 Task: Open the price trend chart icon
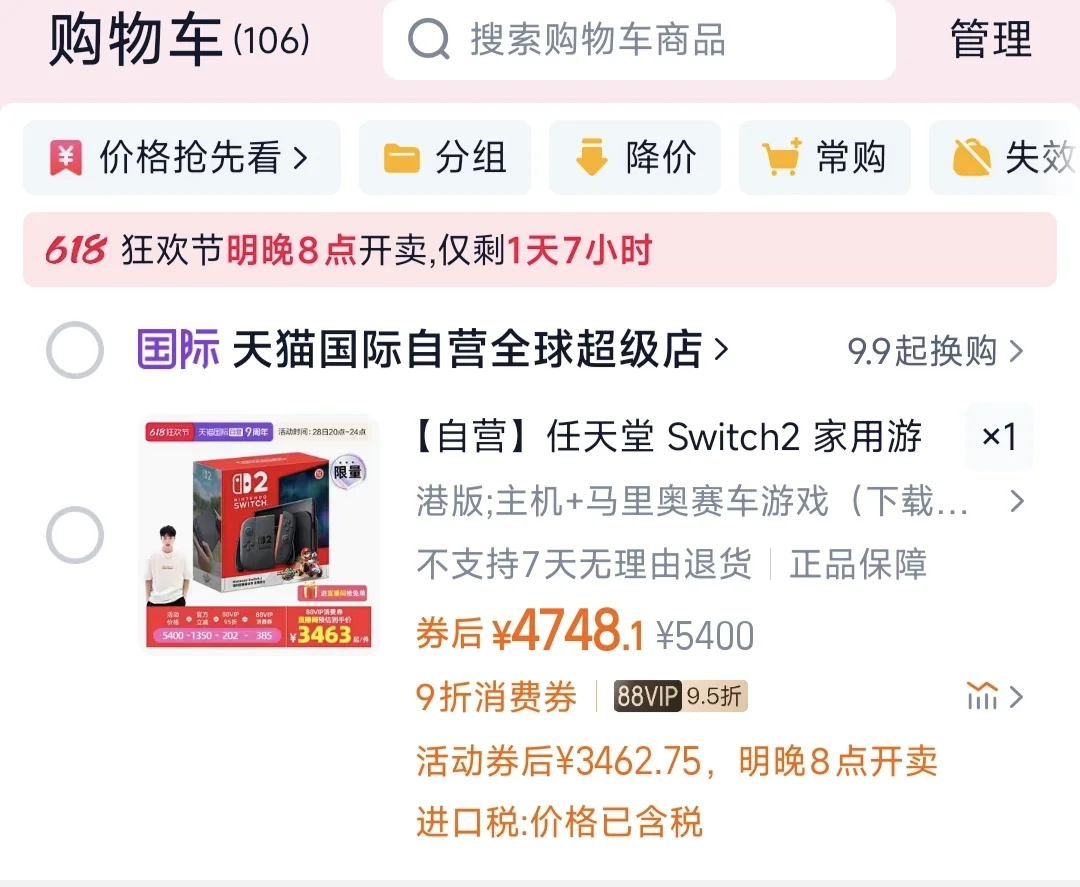(982, 696)
